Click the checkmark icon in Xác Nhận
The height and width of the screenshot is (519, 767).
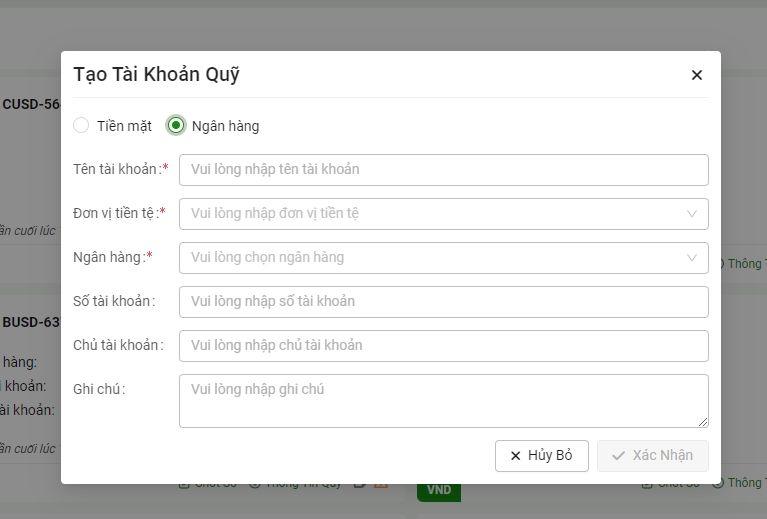coord(618,456)
